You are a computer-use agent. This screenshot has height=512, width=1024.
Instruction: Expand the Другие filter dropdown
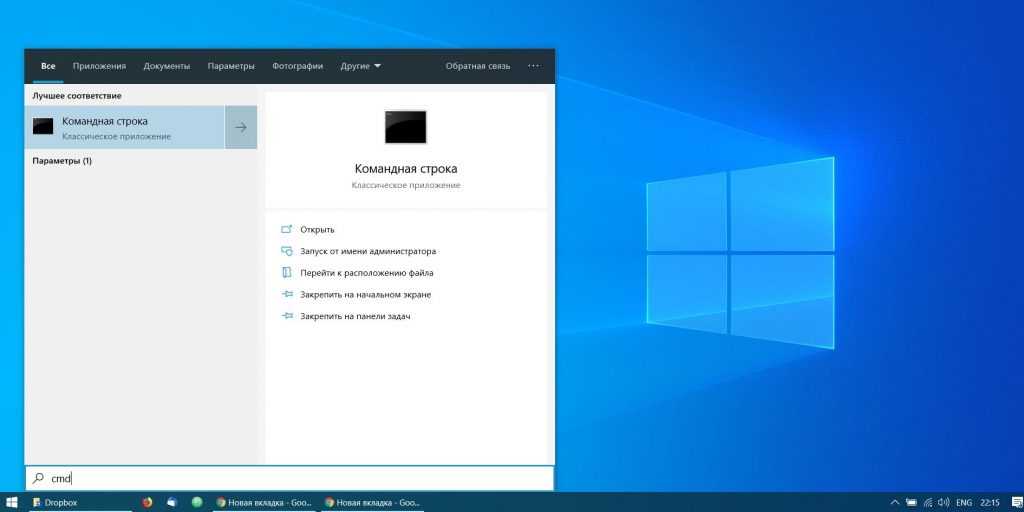[360, 66]
